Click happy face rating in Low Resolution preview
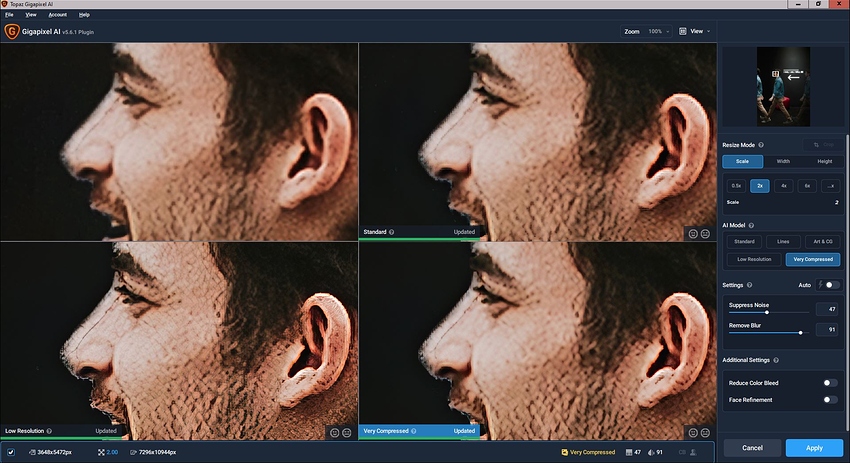Screen dimensions: 850x463 [x=334, y=433]
